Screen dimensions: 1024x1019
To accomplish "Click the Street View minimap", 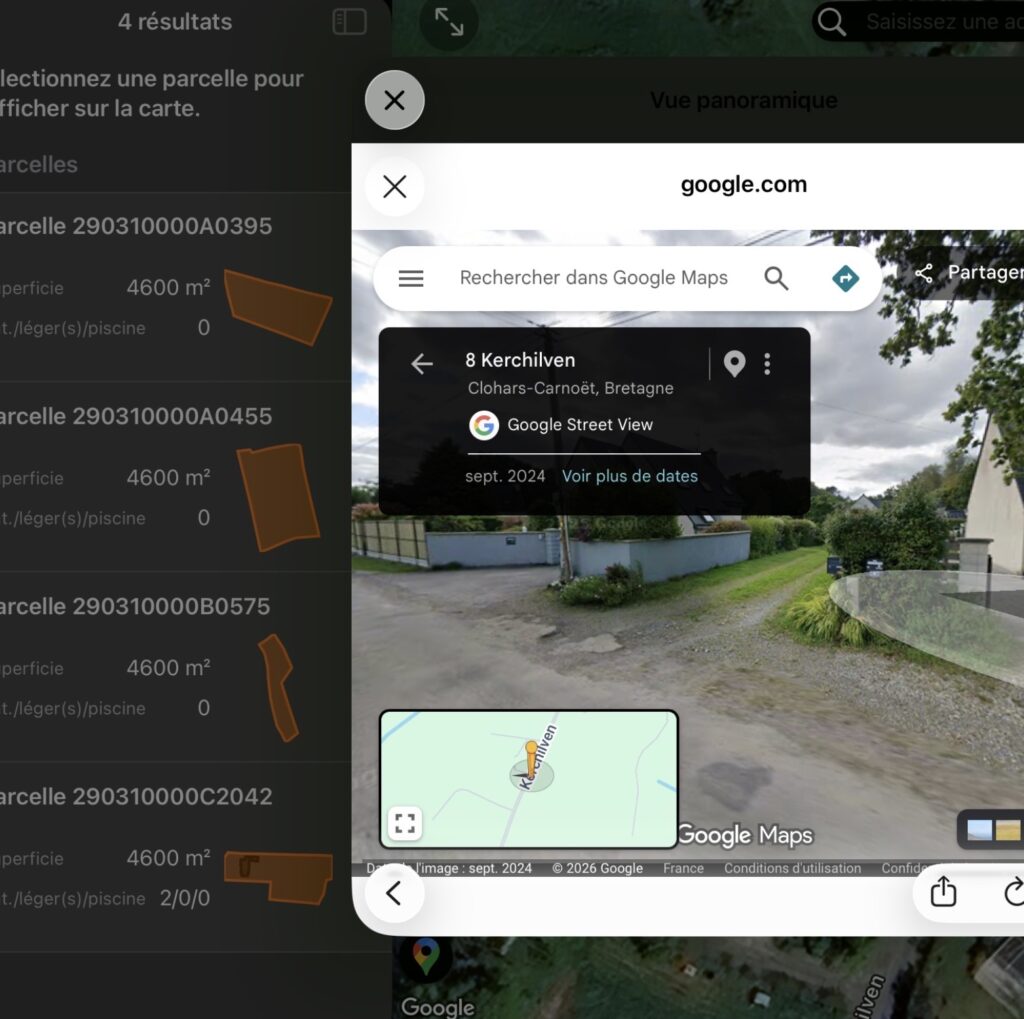I will pos(528,779).
